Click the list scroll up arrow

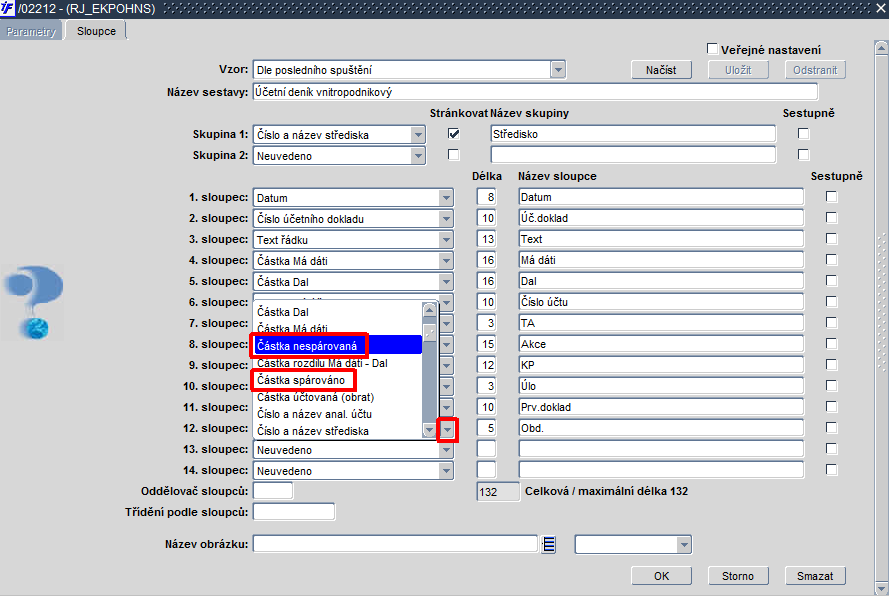429,310
